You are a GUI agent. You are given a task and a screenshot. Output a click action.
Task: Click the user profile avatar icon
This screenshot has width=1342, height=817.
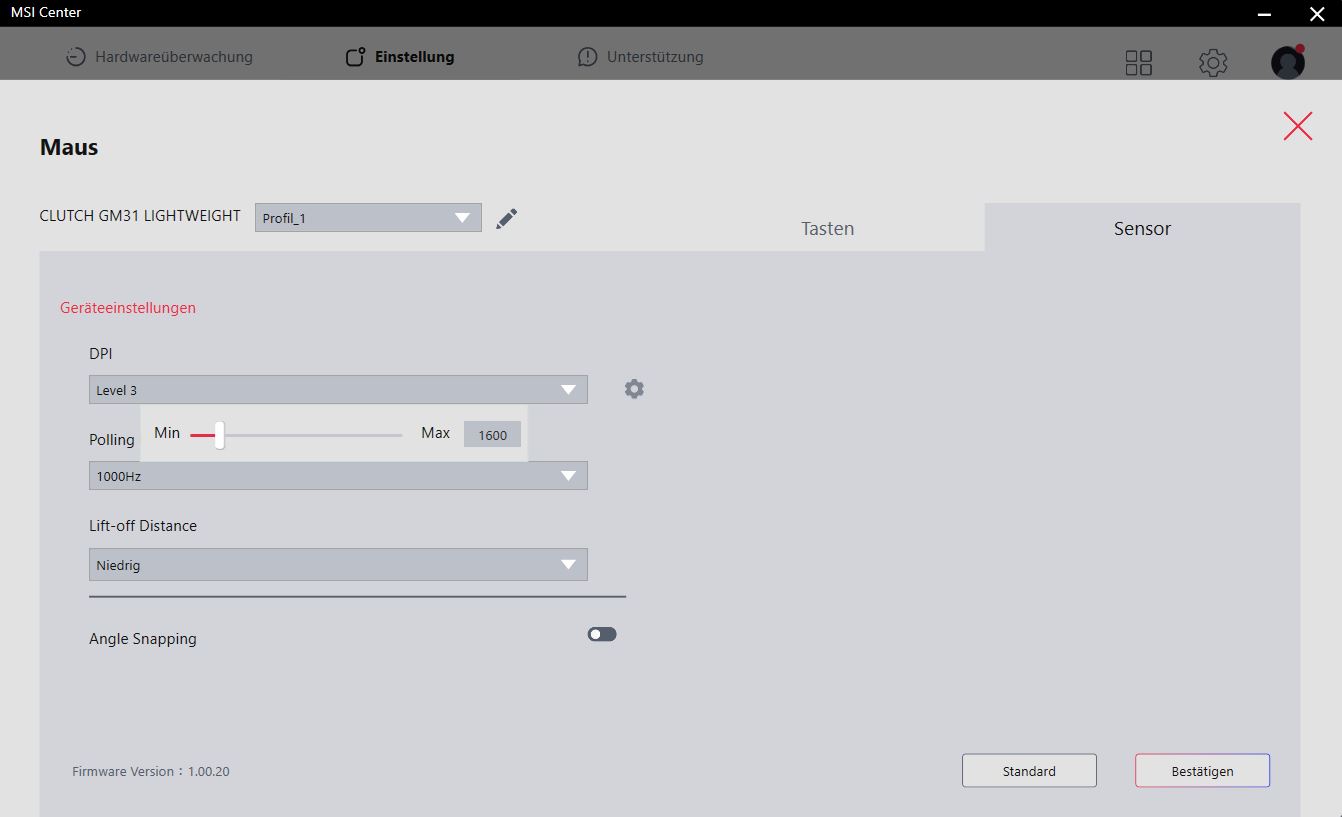(1287, 62)
